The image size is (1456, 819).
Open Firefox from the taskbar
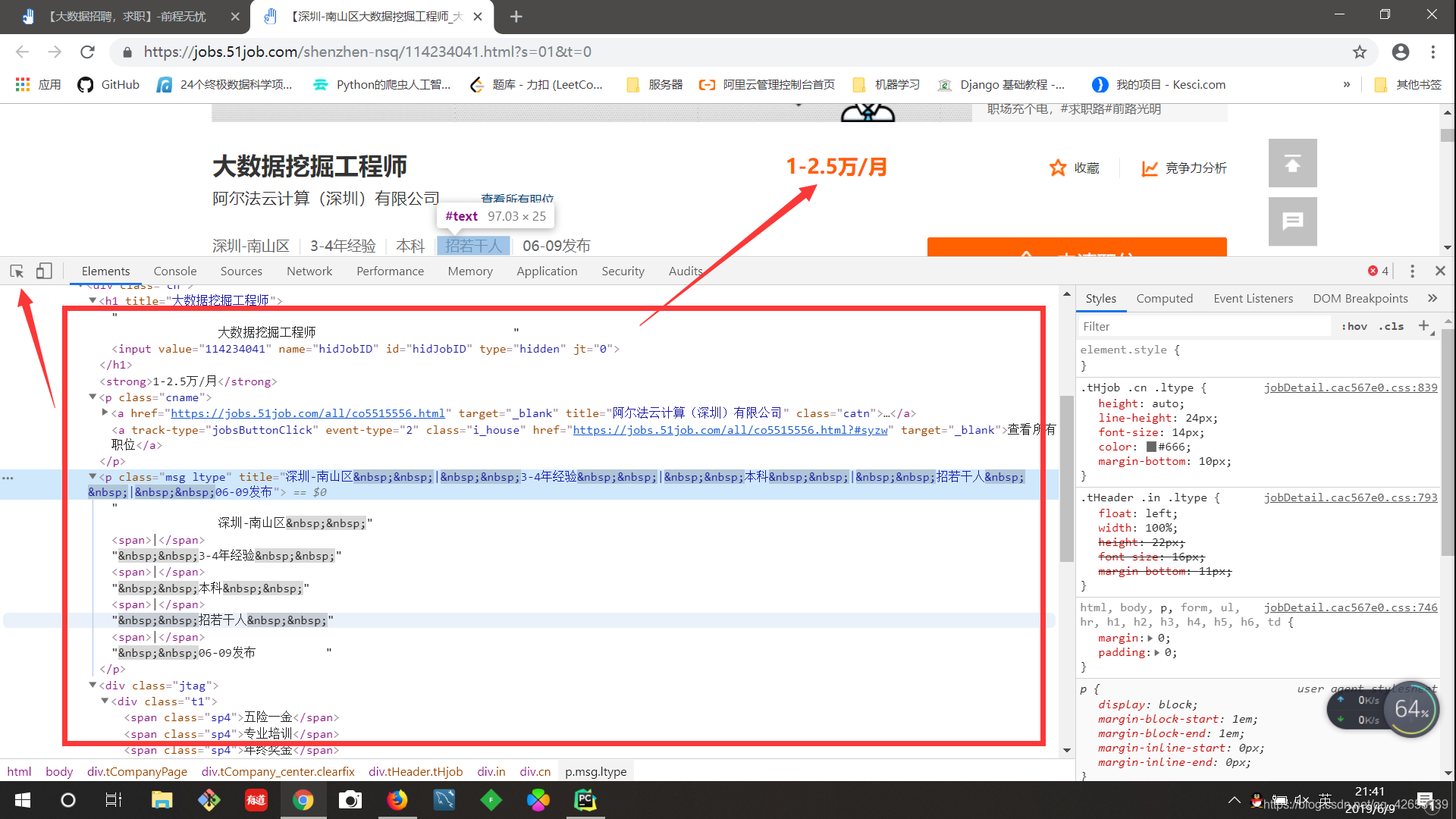(x=397, y=800)
